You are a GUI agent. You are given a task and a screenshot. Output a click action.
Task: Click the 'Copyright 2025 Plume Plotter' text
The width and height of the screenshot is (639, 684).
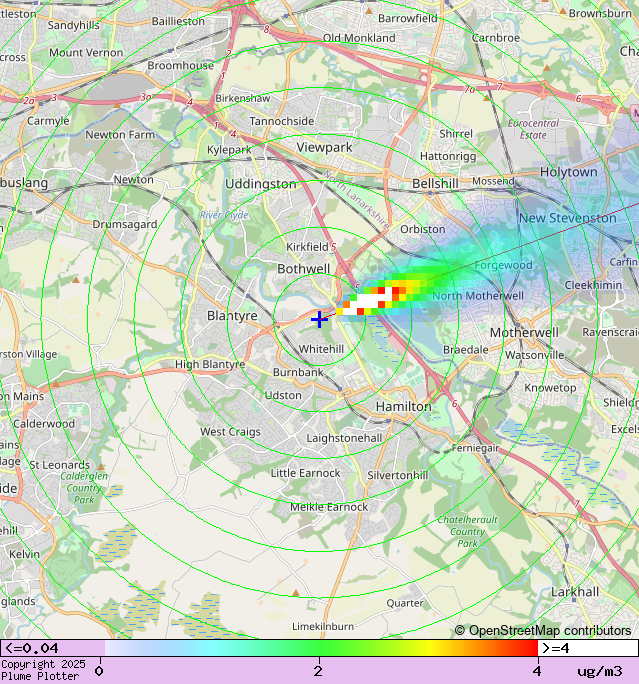pos(43,670)
